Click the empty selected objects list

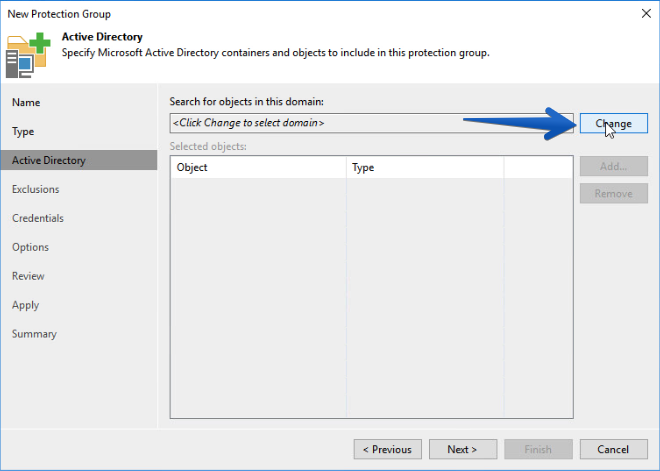pyautogui.click(x=371, y=297)
